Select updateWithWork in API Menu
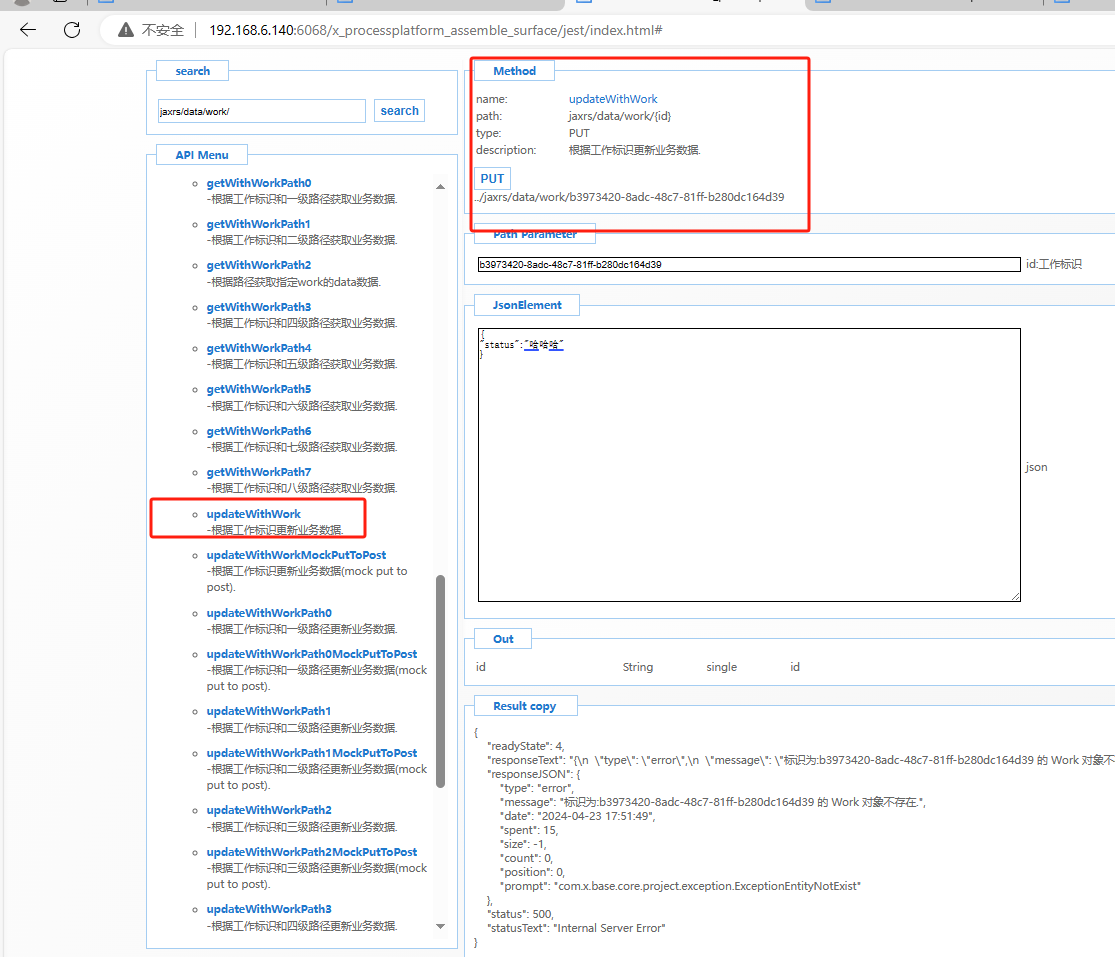Viewport: 1115px width, 957px height. [x=254, y=514]
